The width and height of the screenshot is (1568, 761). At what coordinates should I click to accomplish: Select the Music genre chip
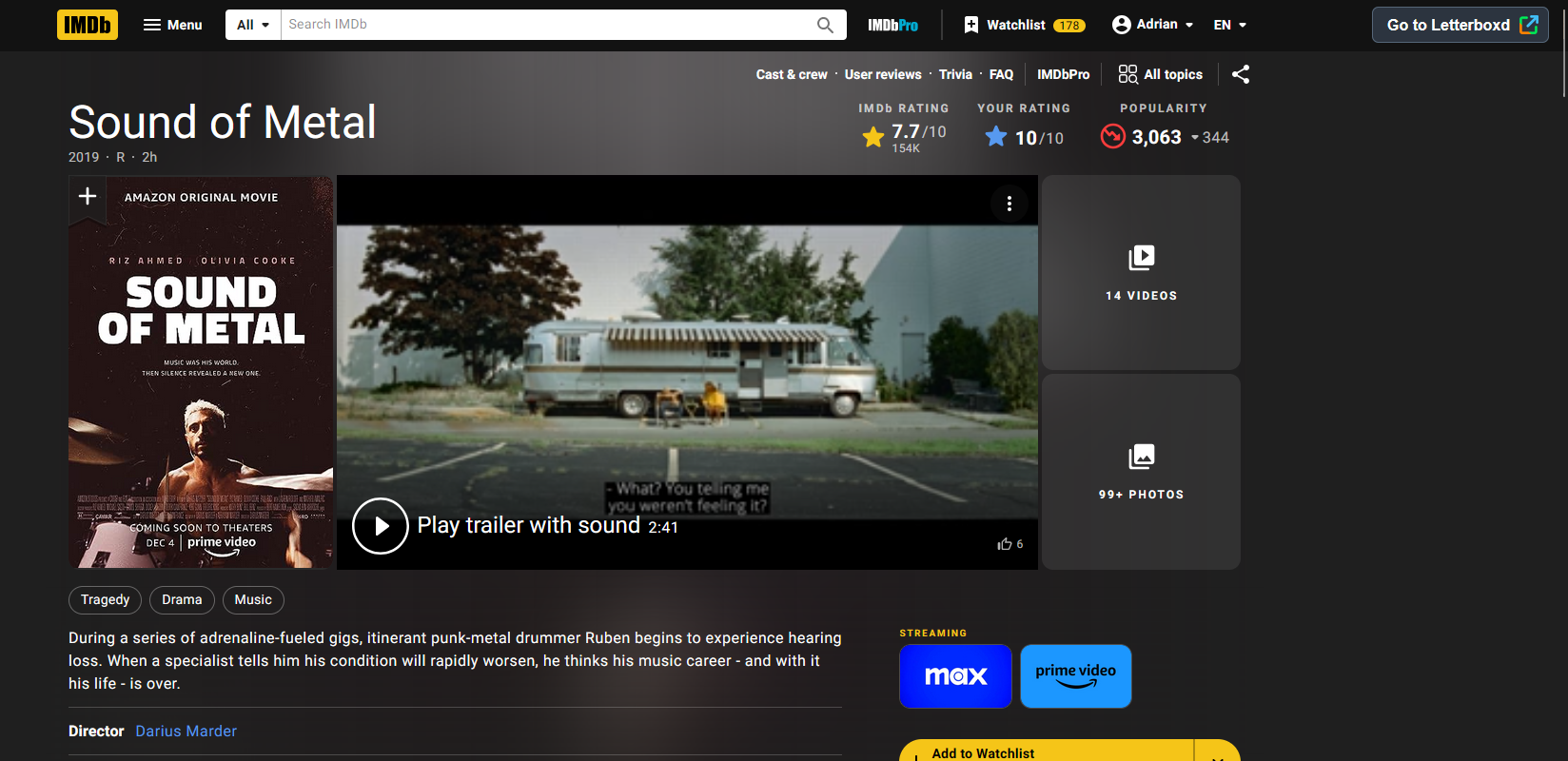coord(253,600)
